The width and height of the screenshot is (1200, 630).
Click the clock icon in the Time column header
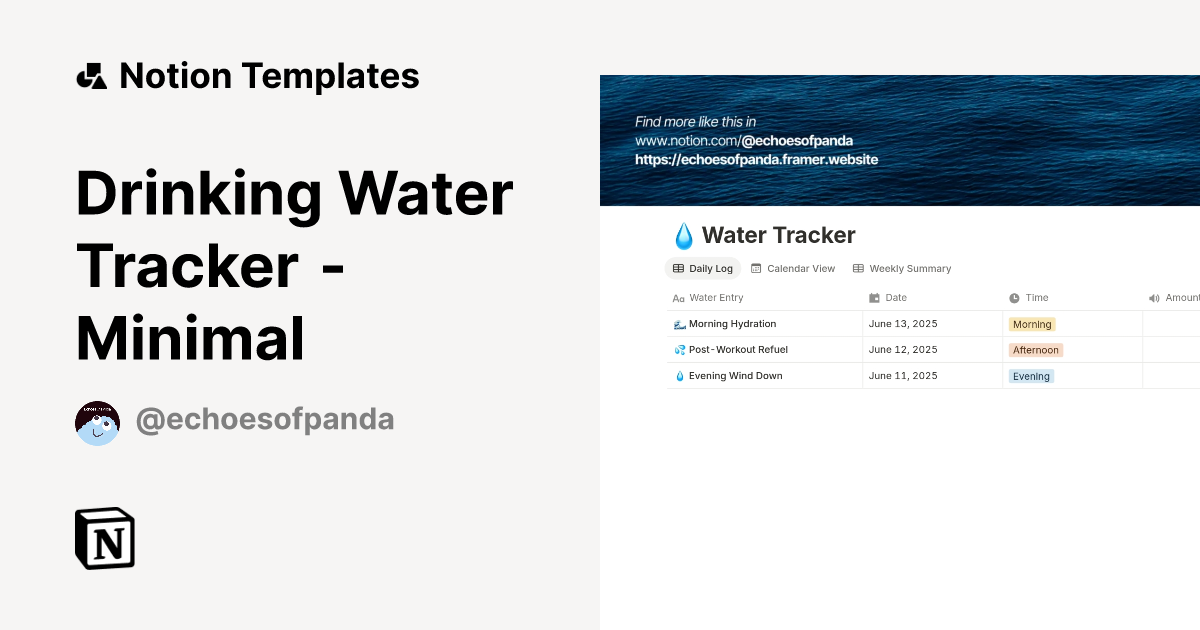pyautogui.click(x=1013, y=297)
